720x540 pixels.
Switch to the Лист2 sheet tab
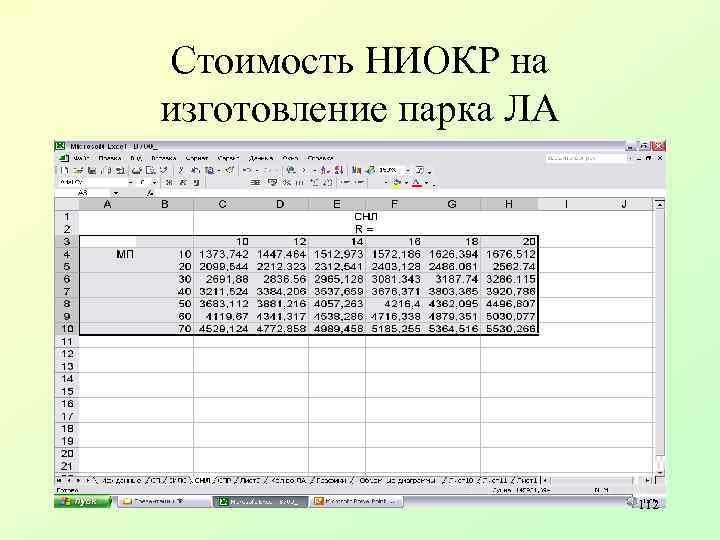click(250, 481)
